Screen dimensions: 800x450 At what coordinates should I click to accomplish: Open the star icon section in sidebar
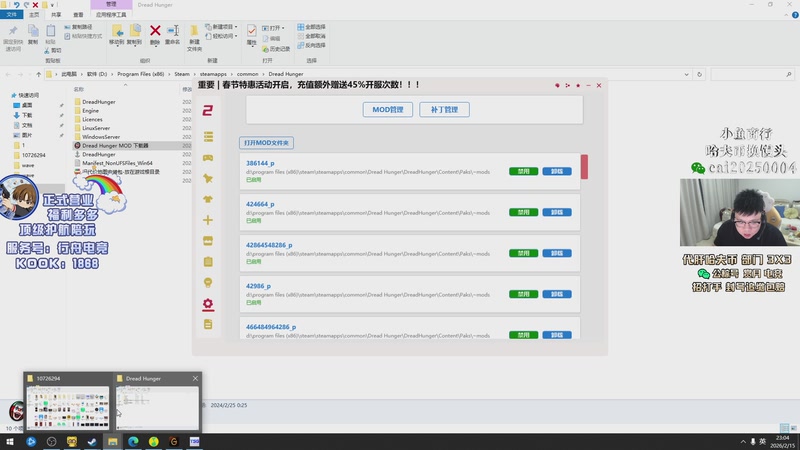pyautogui.click(x=208, y=179)
